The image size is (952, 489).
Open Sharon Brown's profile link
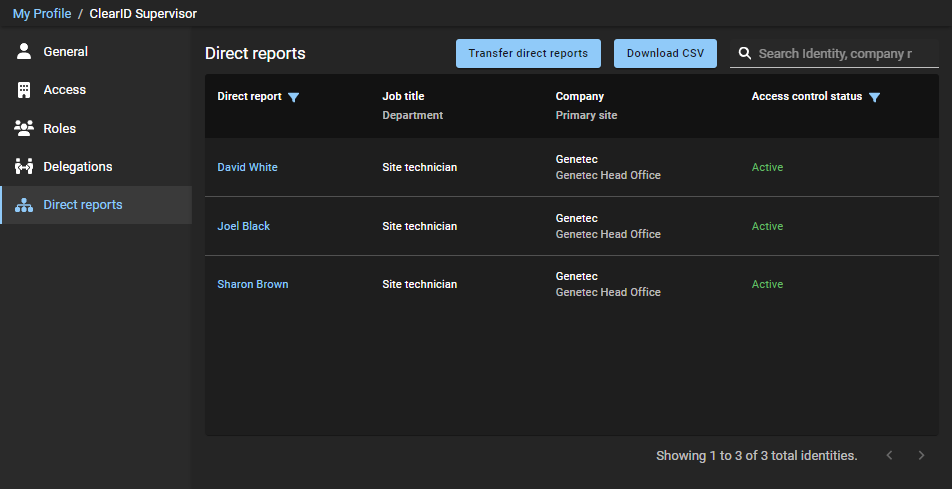click(252, 284)
